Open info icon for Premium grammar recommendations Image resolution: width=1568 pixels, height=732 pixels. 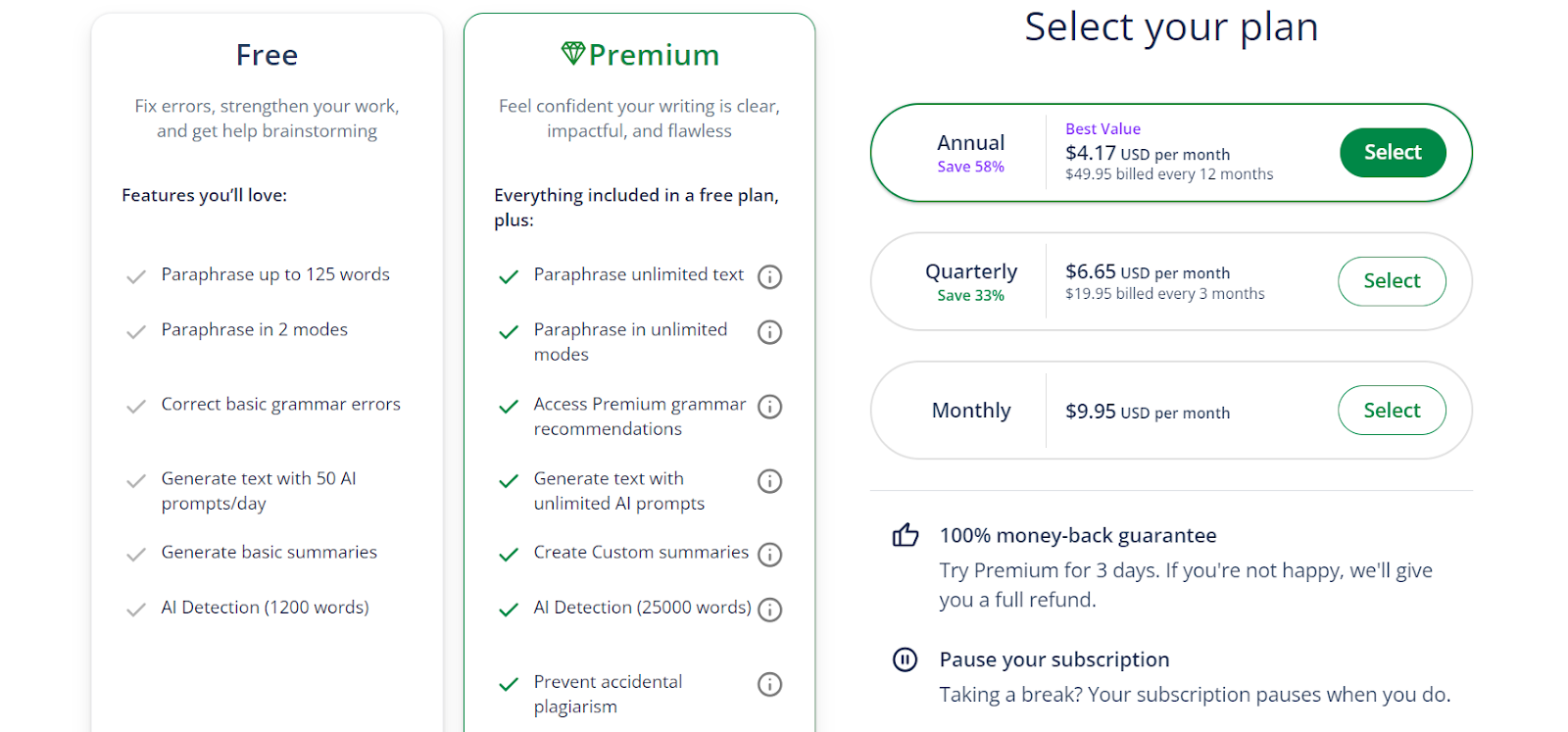pos(770,407)
